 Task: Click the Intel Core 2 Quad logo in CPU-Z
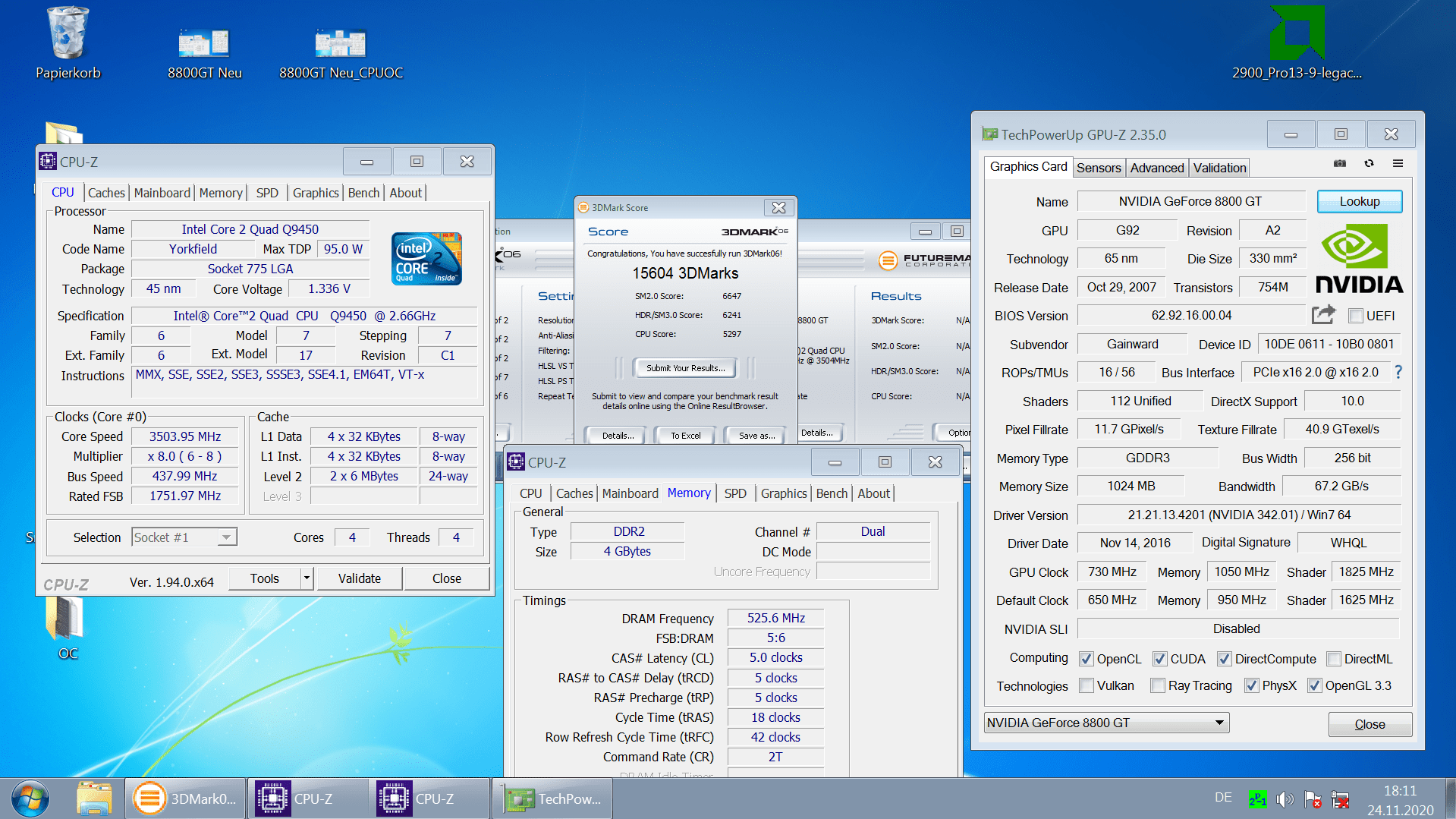pyautogui.click(x=426, y=259)
